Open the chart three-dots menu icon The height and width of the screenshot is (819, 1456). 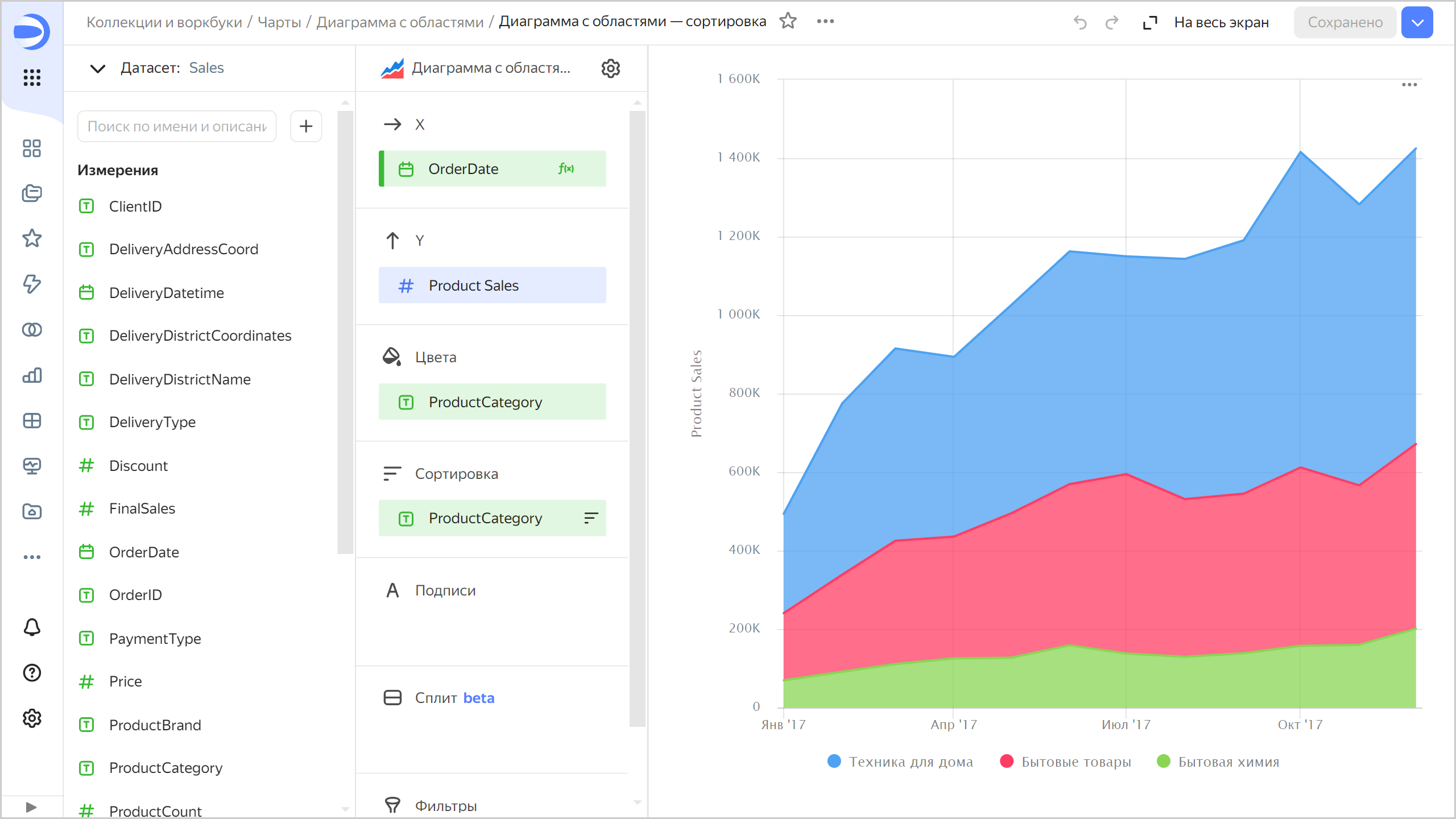click(1409, 85)
